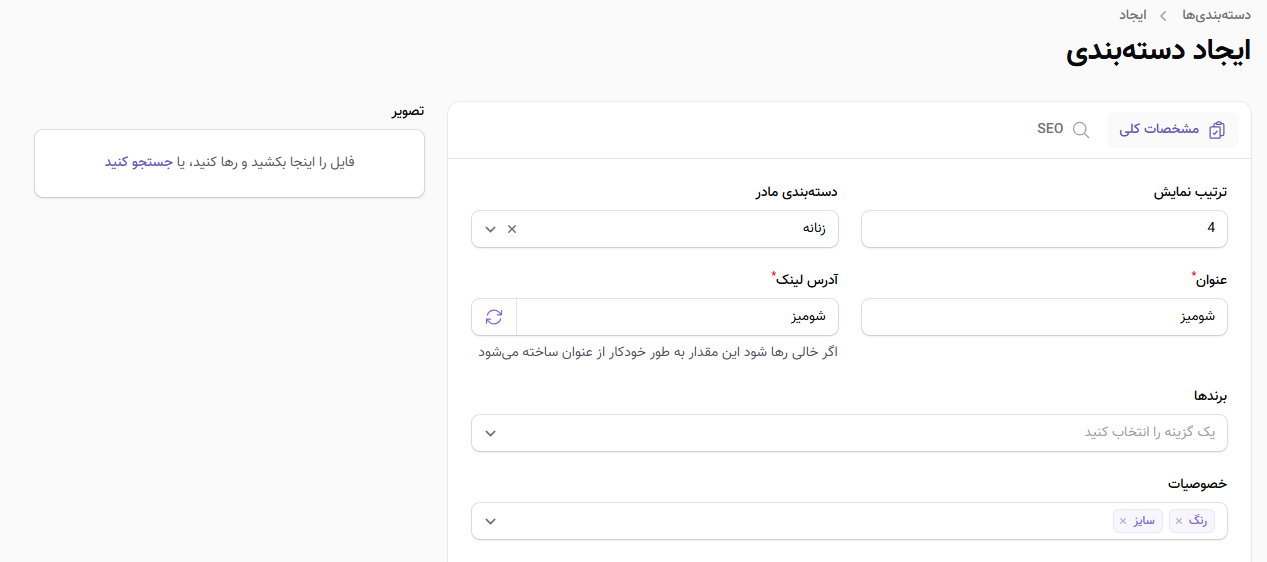Viewport: 1267px width, 562px height.
Task: Click the رنگ tag text
Action: click(1198, 521)
